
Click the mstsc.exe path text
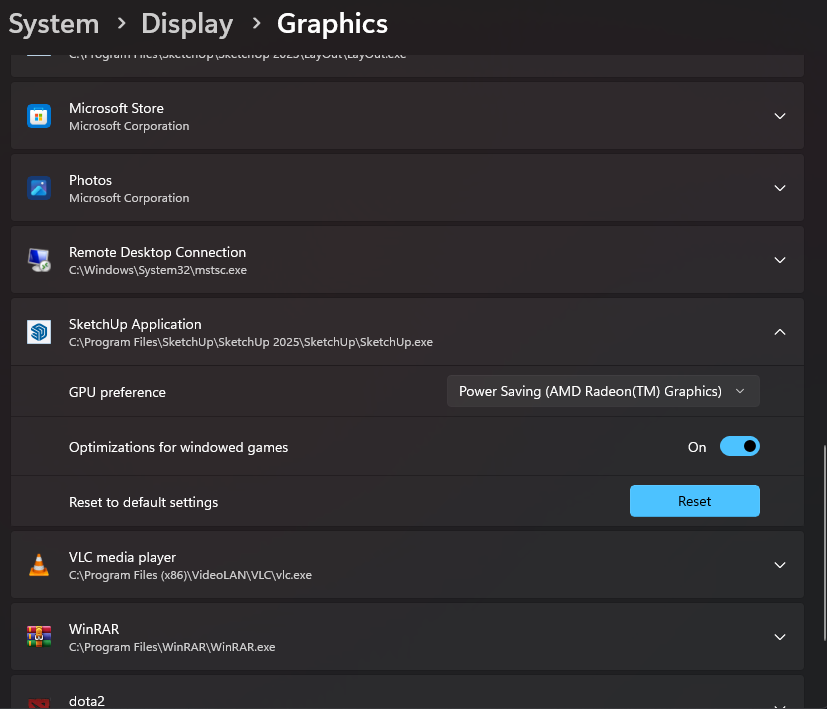[158, 270]
